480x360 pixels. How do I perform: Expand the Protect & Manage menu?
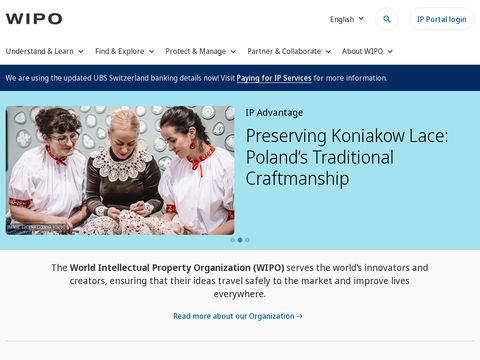[x=200, y=51]
